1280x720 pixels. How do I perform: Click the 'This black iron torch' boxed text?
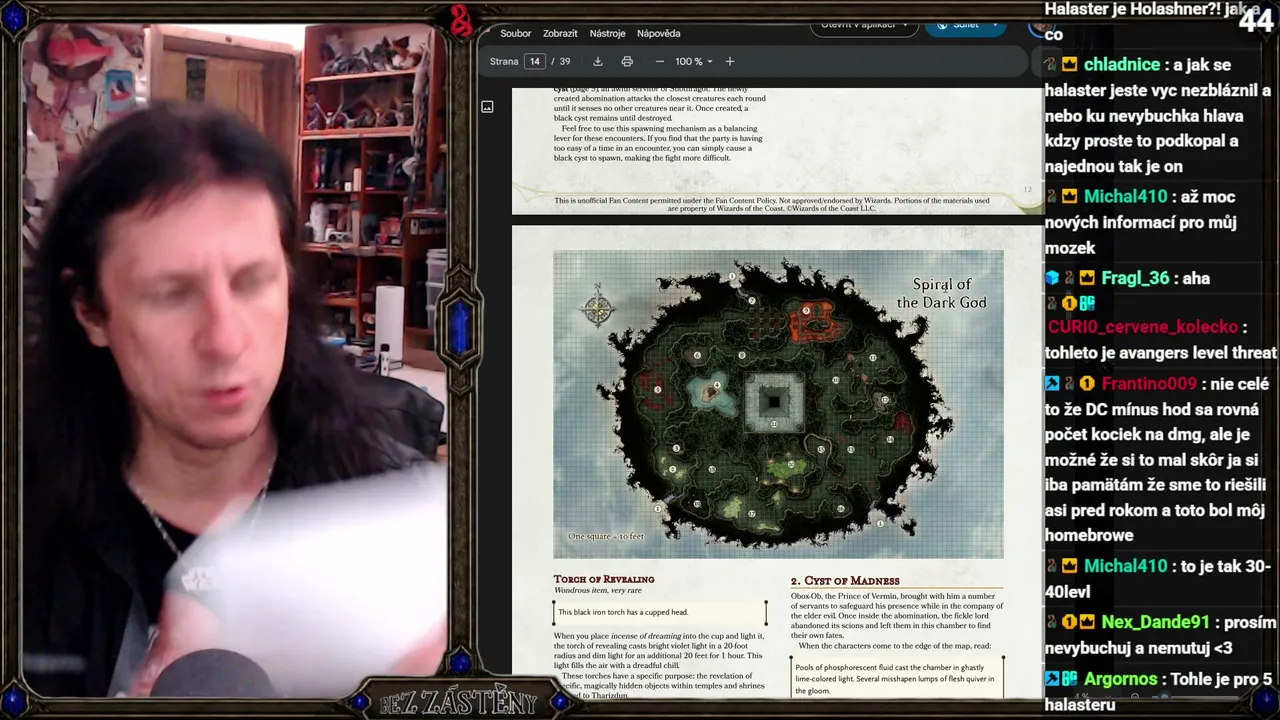(x=660, y=612)
